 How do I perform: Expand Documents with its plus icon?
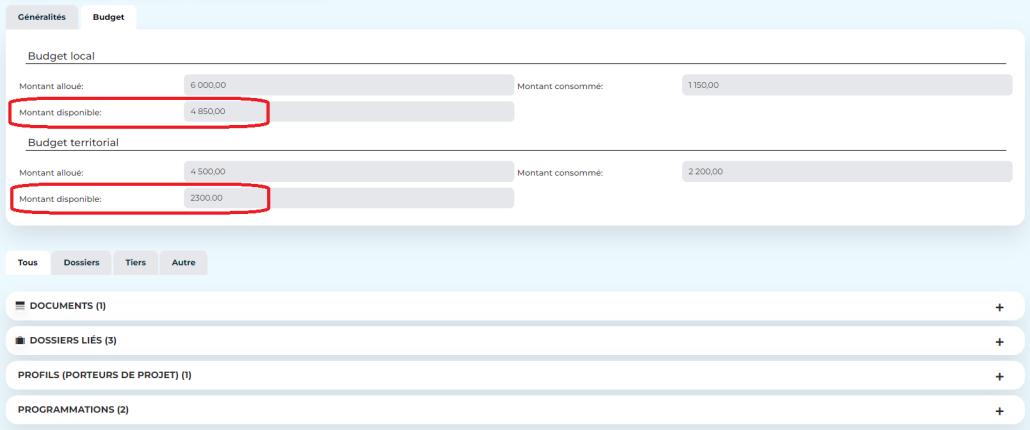(999, 307)
